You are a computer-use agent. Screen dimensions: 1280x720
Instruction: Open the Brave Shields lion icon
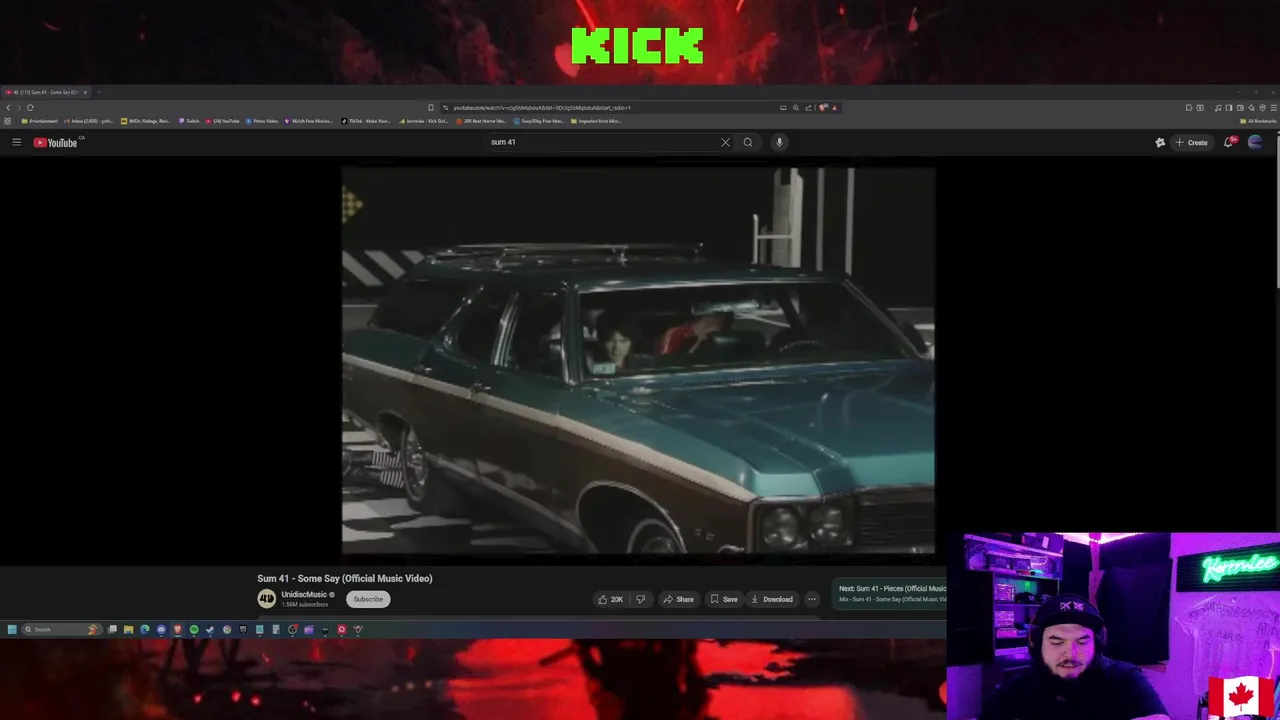pos(823,107)
